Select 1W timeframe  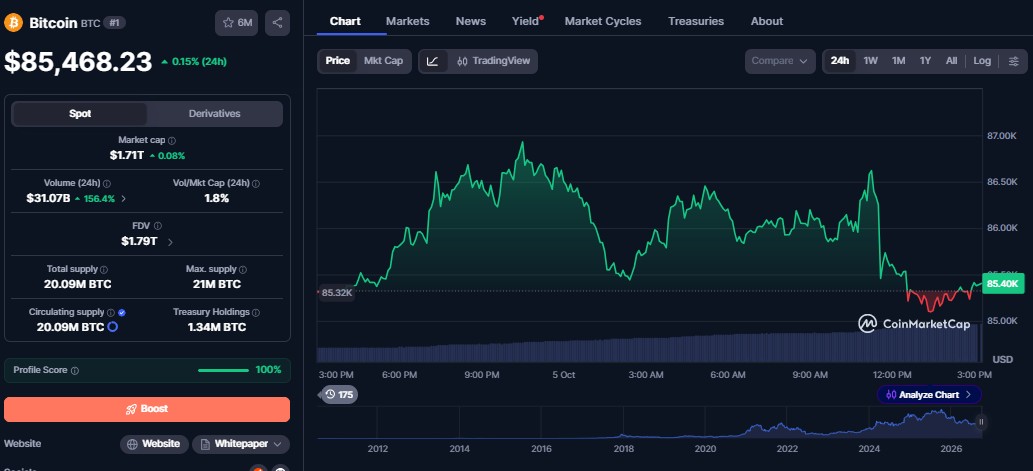tap(870, 61)
